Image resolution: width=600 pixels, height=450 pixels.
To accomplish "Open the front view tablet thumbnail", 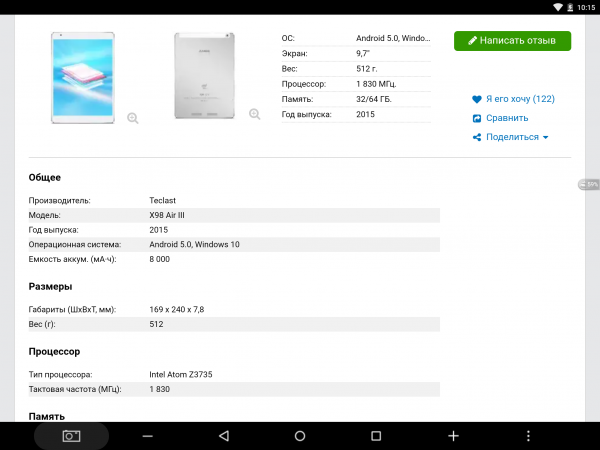I will (x=84, y=78).
